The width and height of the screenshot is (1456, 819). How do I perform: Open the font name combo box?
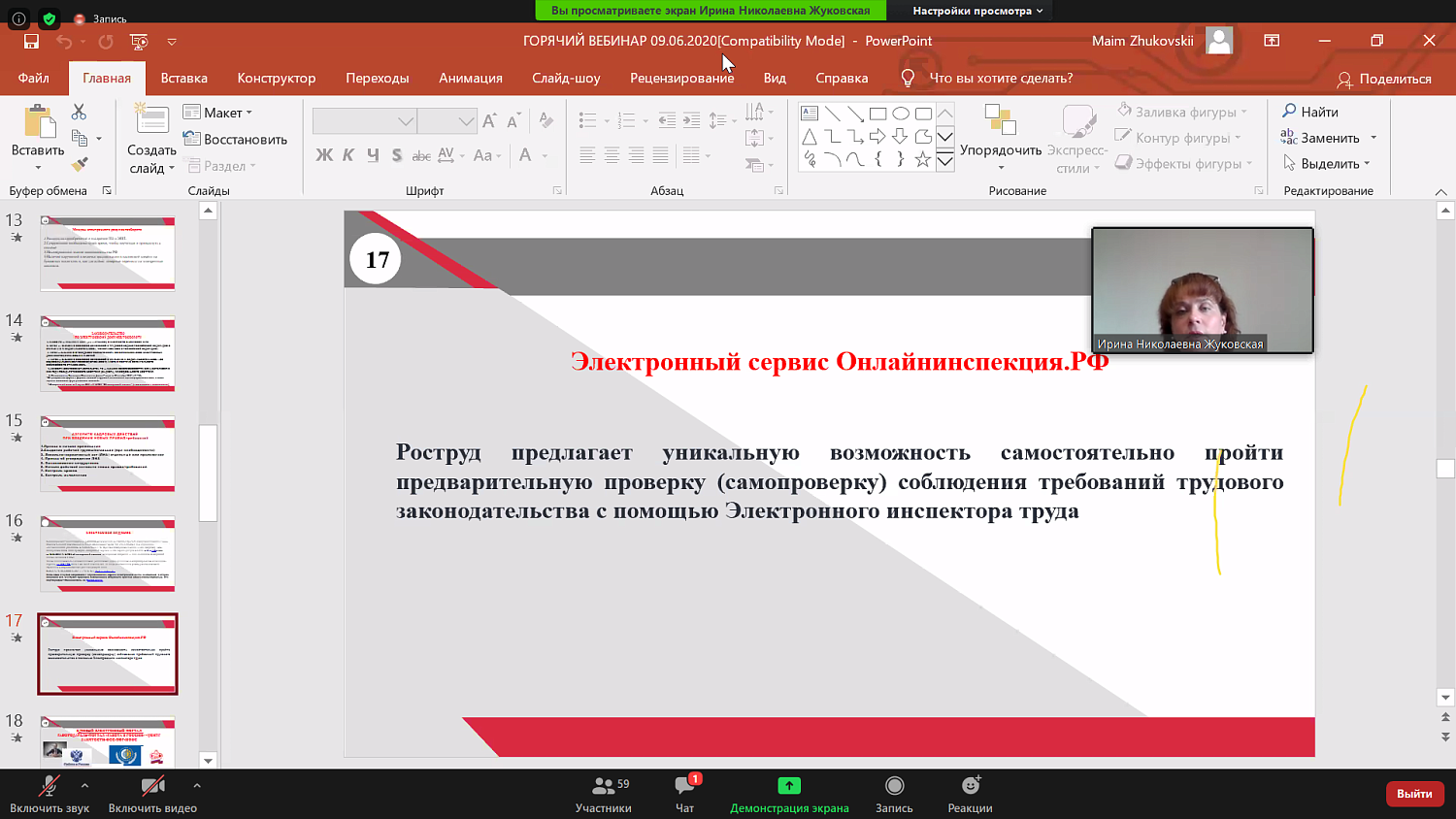[x=365, y=120]
